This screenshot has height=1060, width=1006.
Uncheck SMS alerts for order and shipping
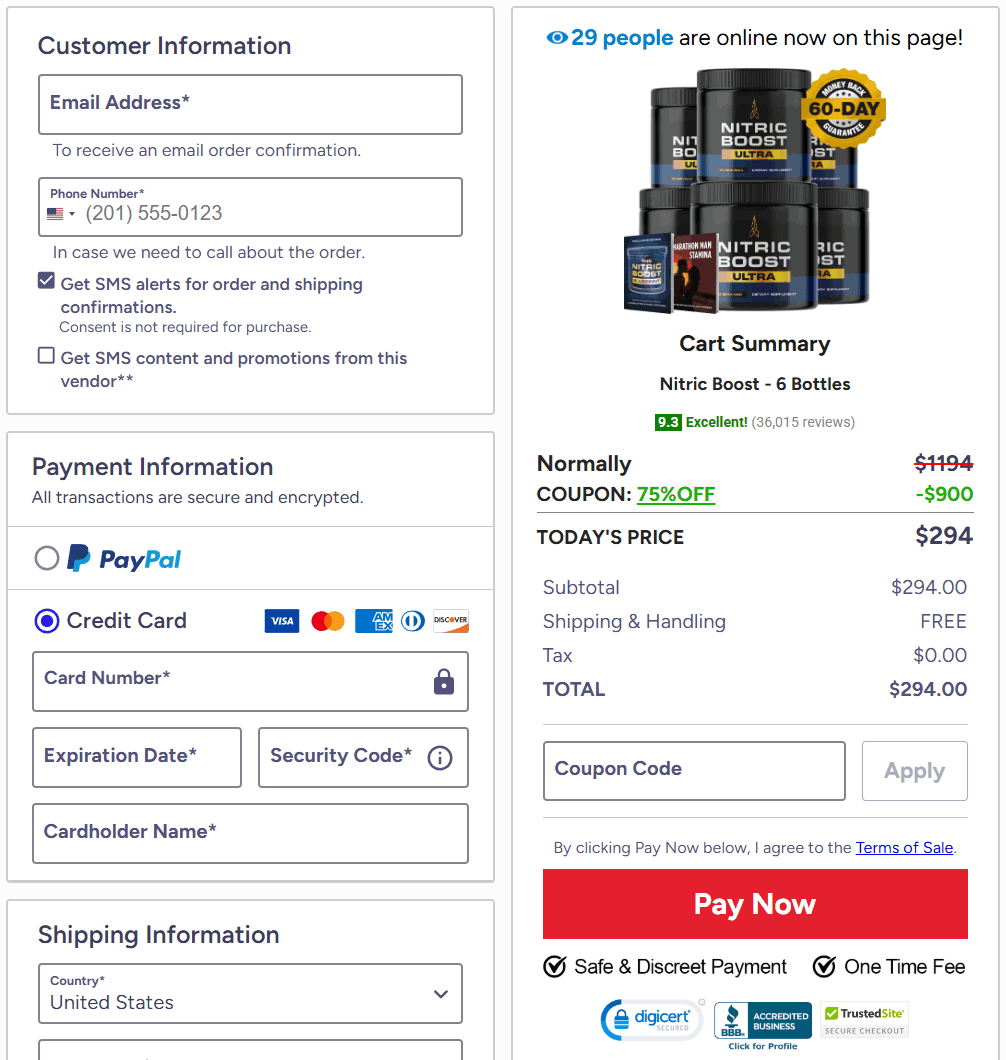[x=46, y=281]
